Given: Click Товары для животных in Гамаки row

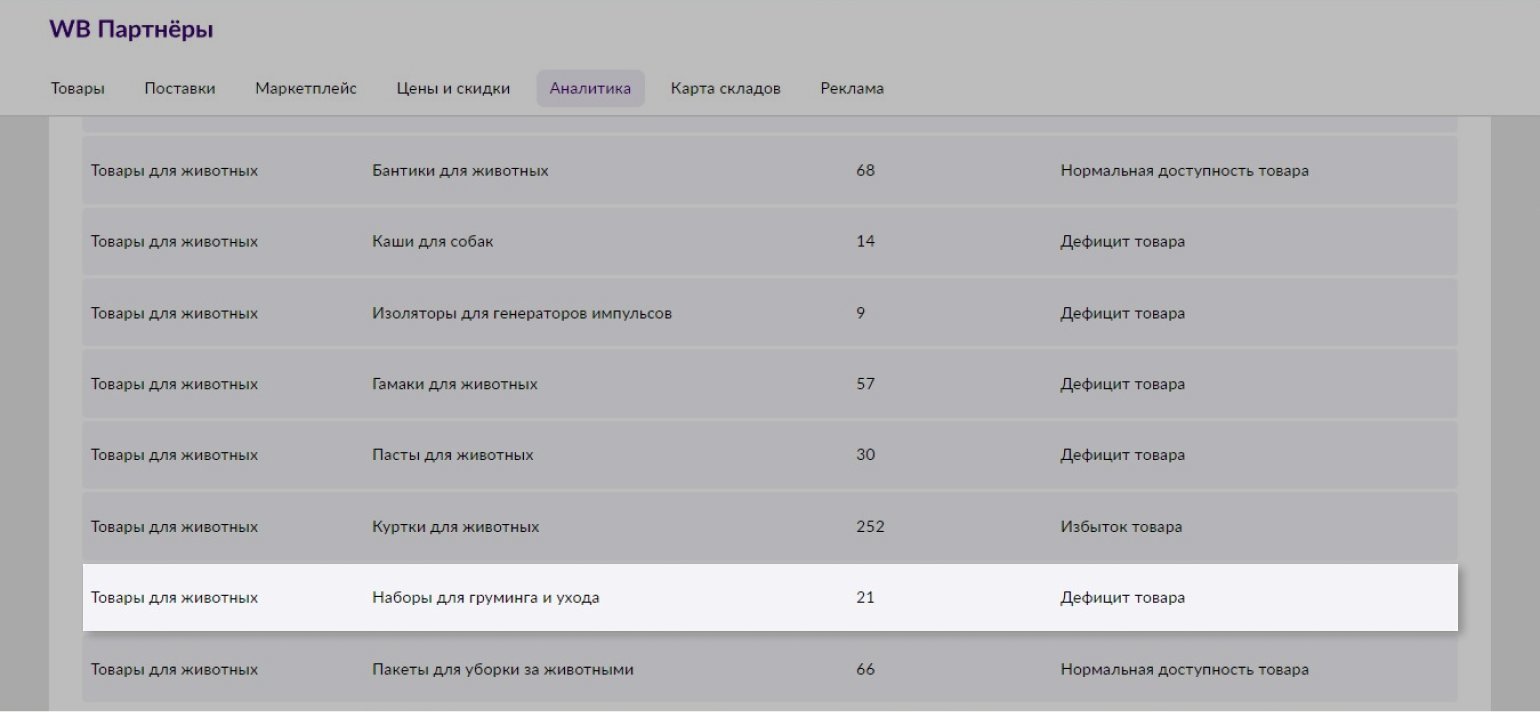Looking at the screenshot, I should click(x=174, y=385).
